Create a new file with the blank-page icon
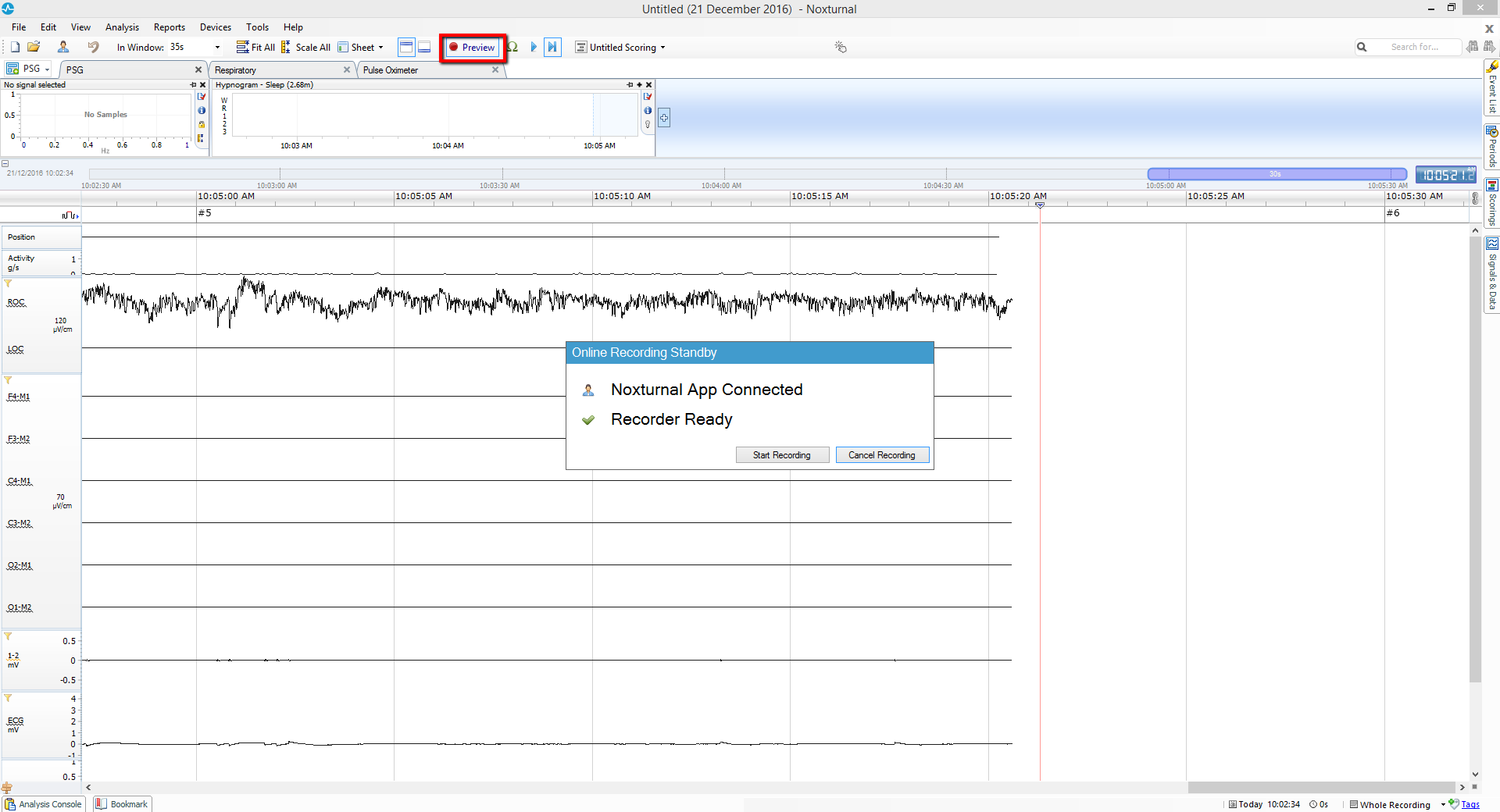The height and width of the screenshot is (812, 1500). [x=15, y=47]
